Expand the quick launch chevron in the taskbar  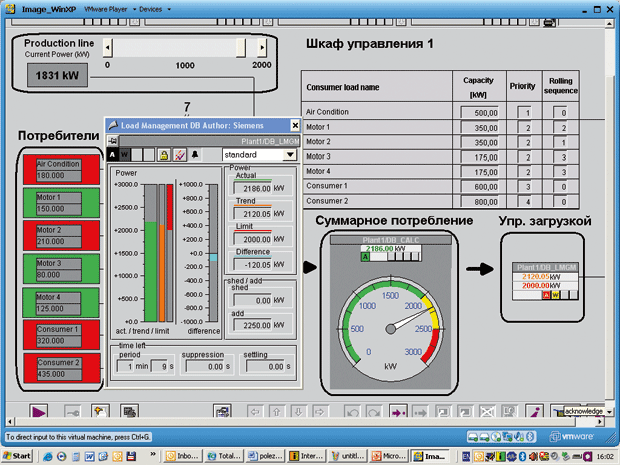153,454
